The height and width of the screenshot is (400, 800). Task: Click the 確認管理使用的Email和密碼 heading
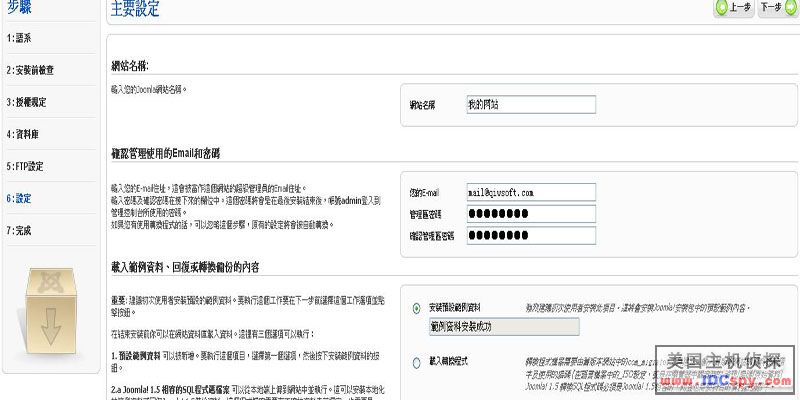(166, 154)
